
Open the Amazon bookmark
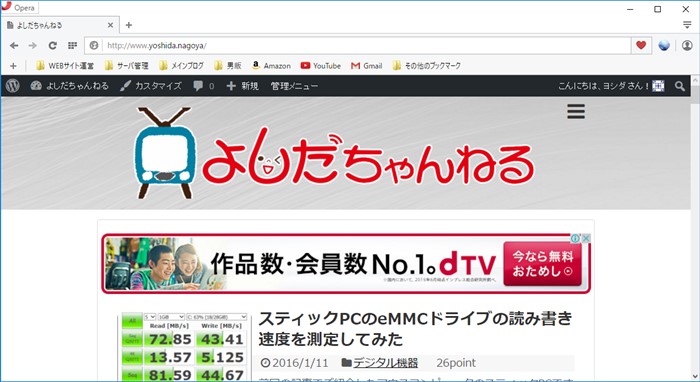coord(271,66)
